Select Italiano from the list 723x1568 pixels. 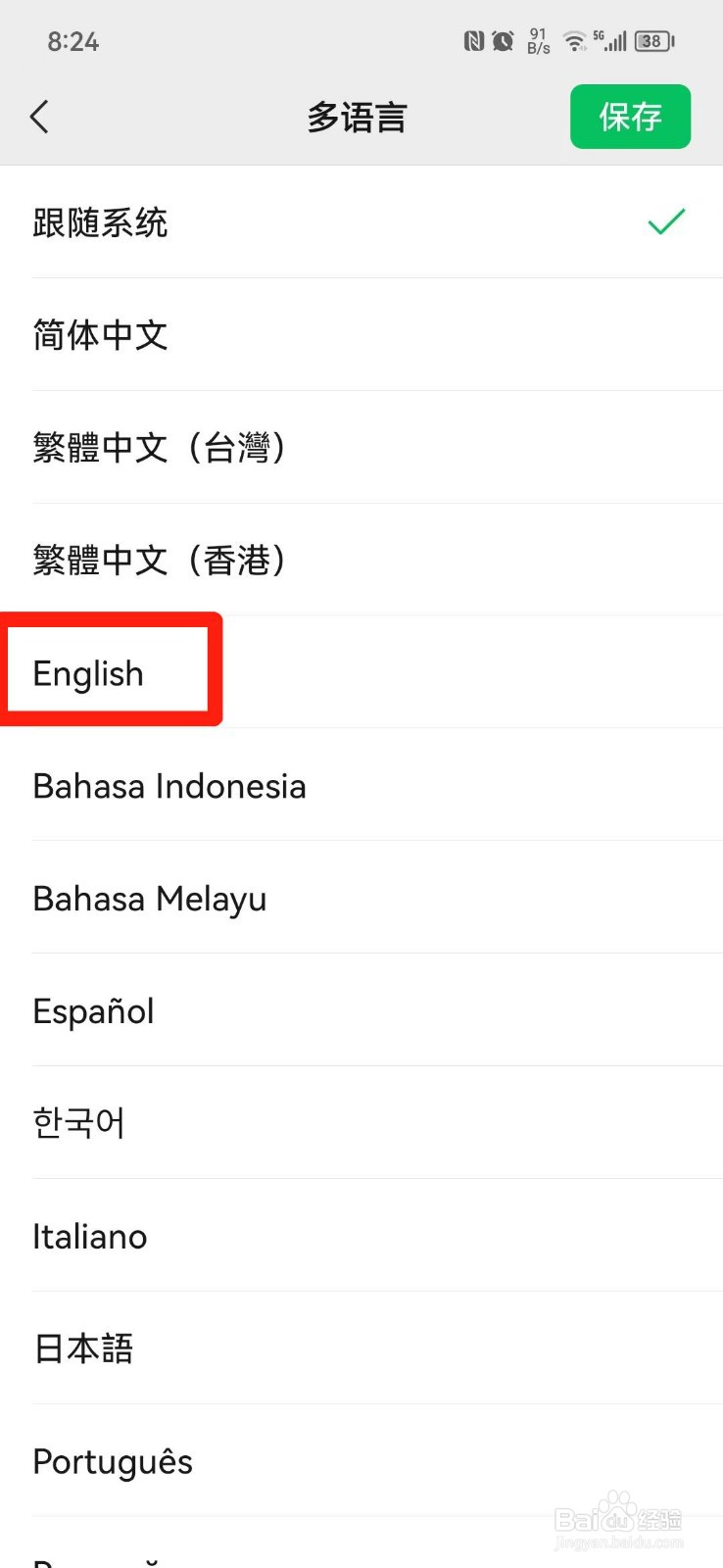point(361,1237)
